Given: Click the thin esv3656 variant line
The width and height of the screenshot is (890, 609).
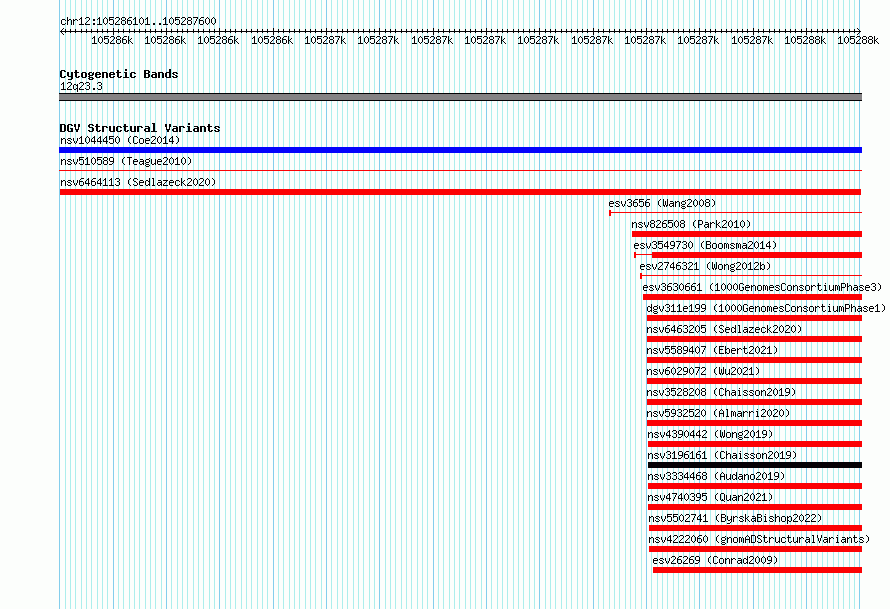Looking at the screenshot, I should pyautogui.click(x=735, y=213).
